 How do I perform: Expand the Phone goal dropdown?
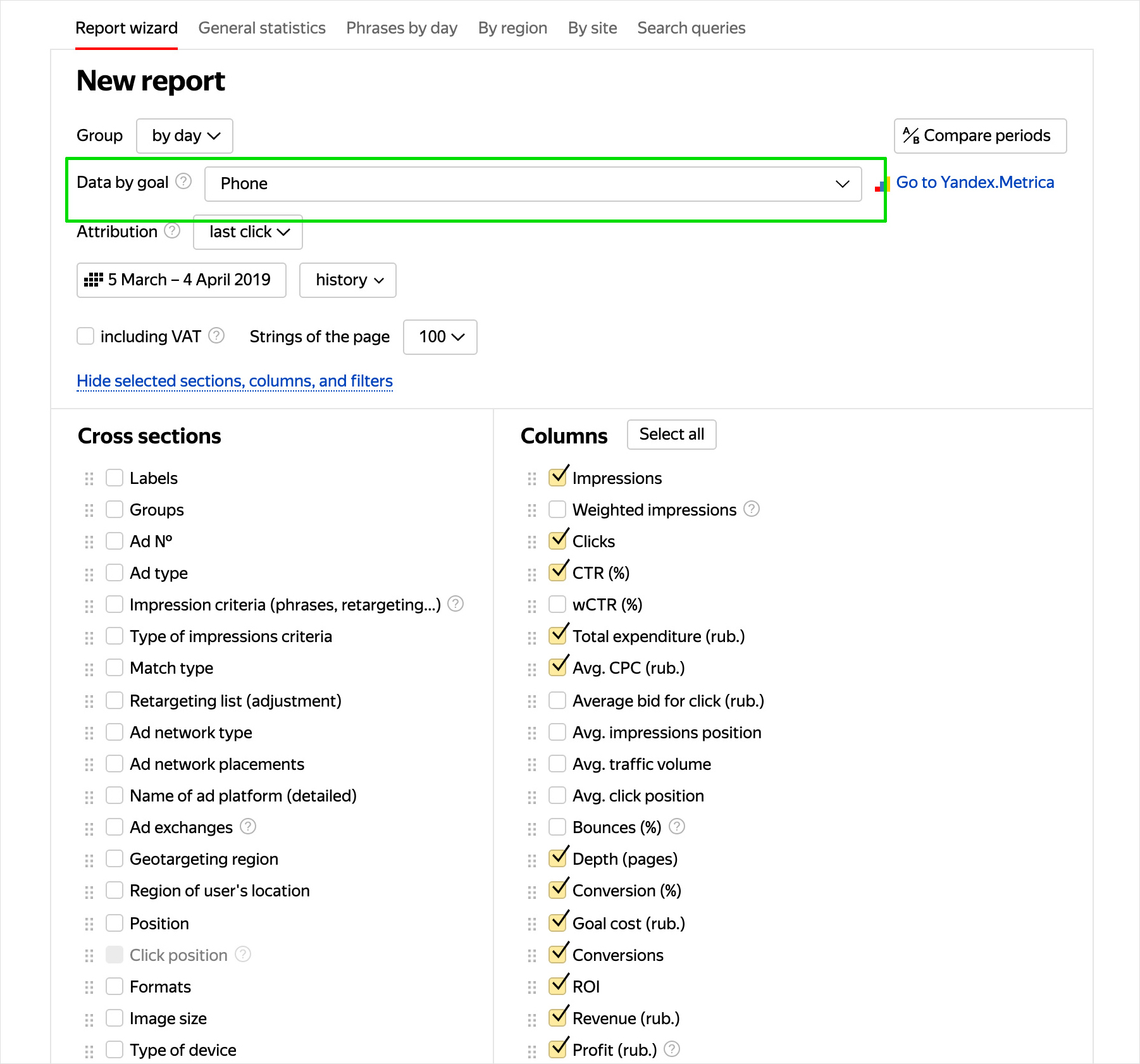click(x=533, y=184)
